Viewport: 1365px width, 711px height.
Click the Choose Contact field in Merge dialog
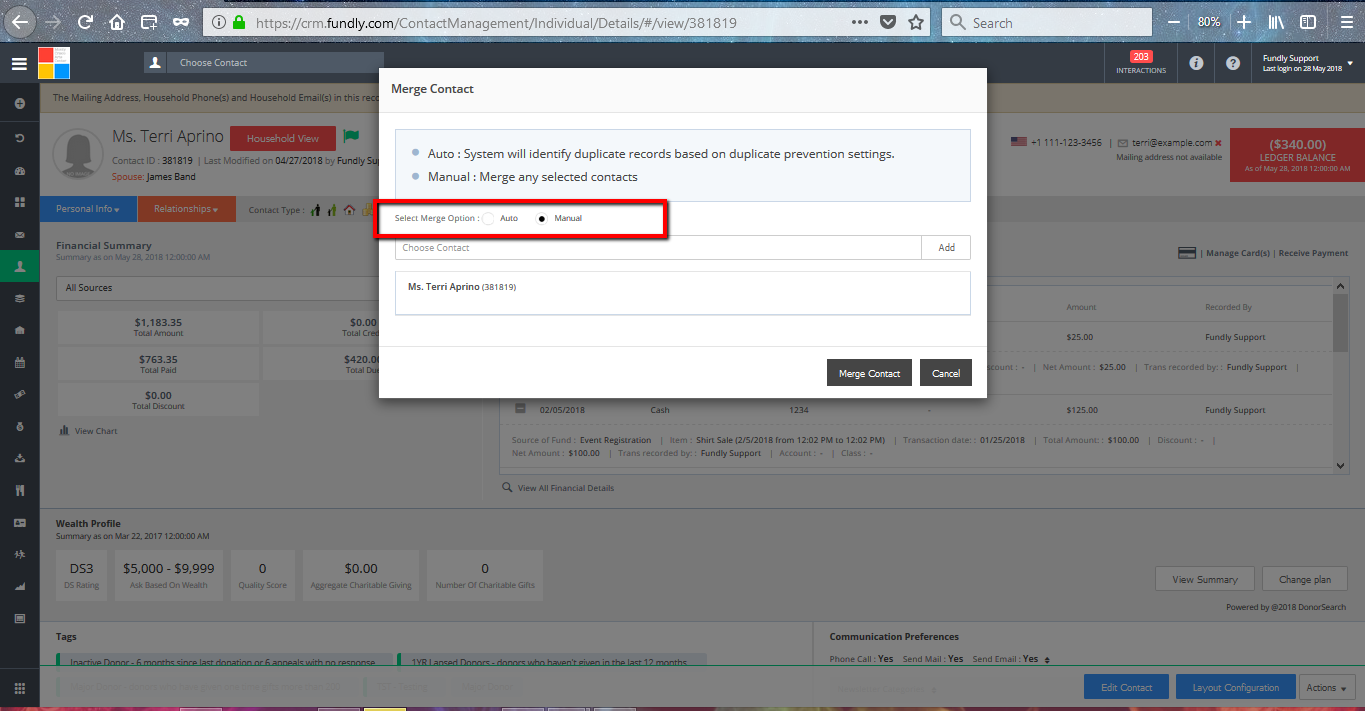click(658, 248)
